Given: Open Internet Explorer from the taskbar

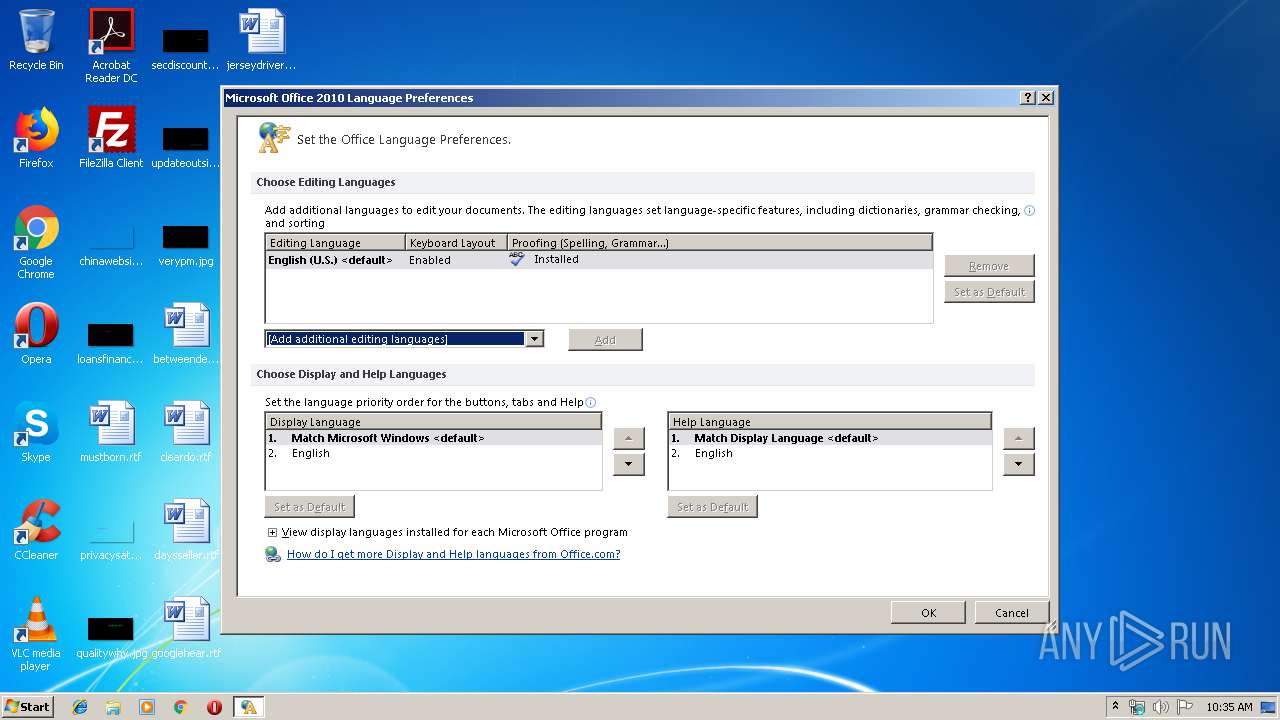Looking at the screenshot, I should point(80,707).
